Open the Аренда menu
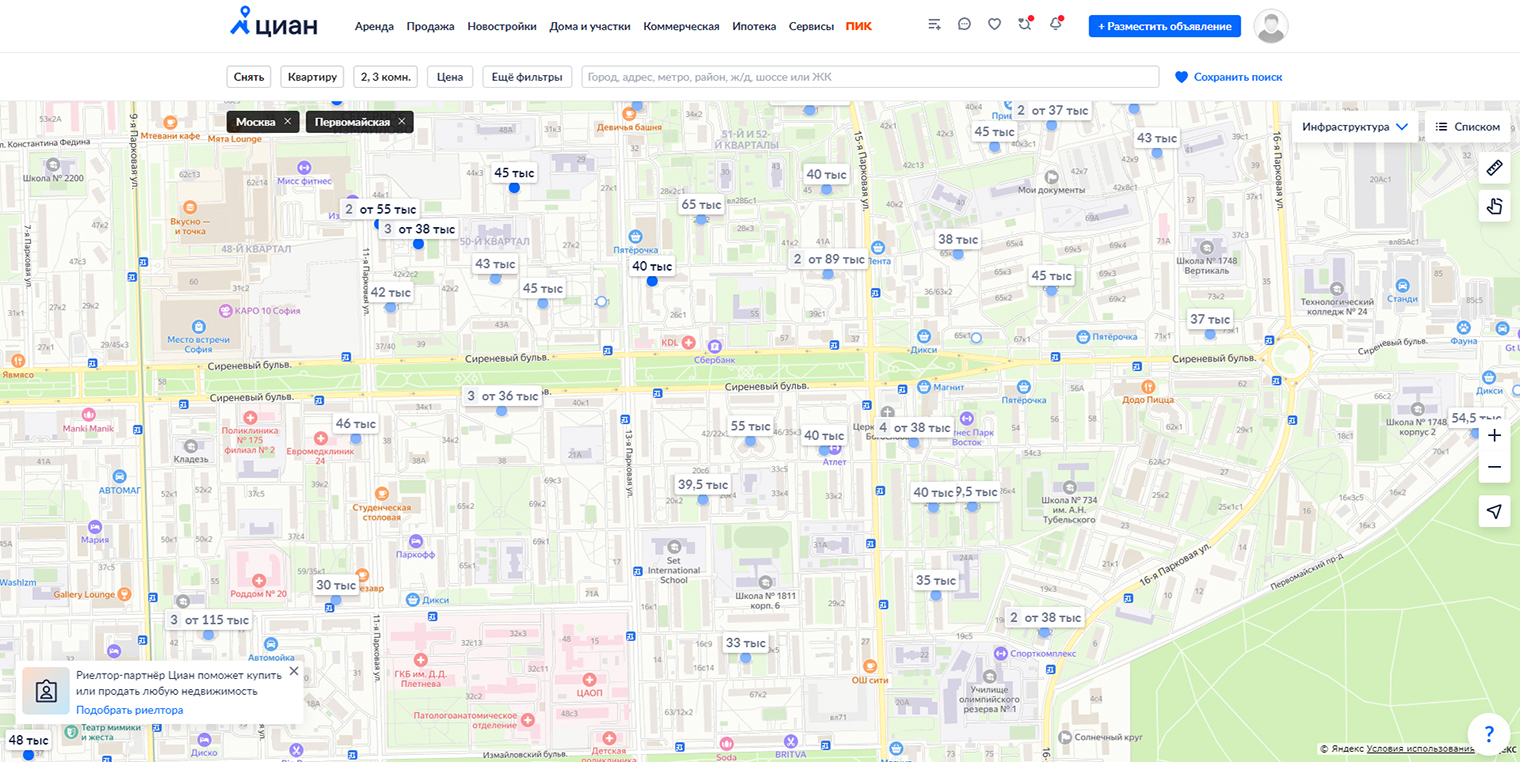 pyautogui.click(x=374, y=26)
